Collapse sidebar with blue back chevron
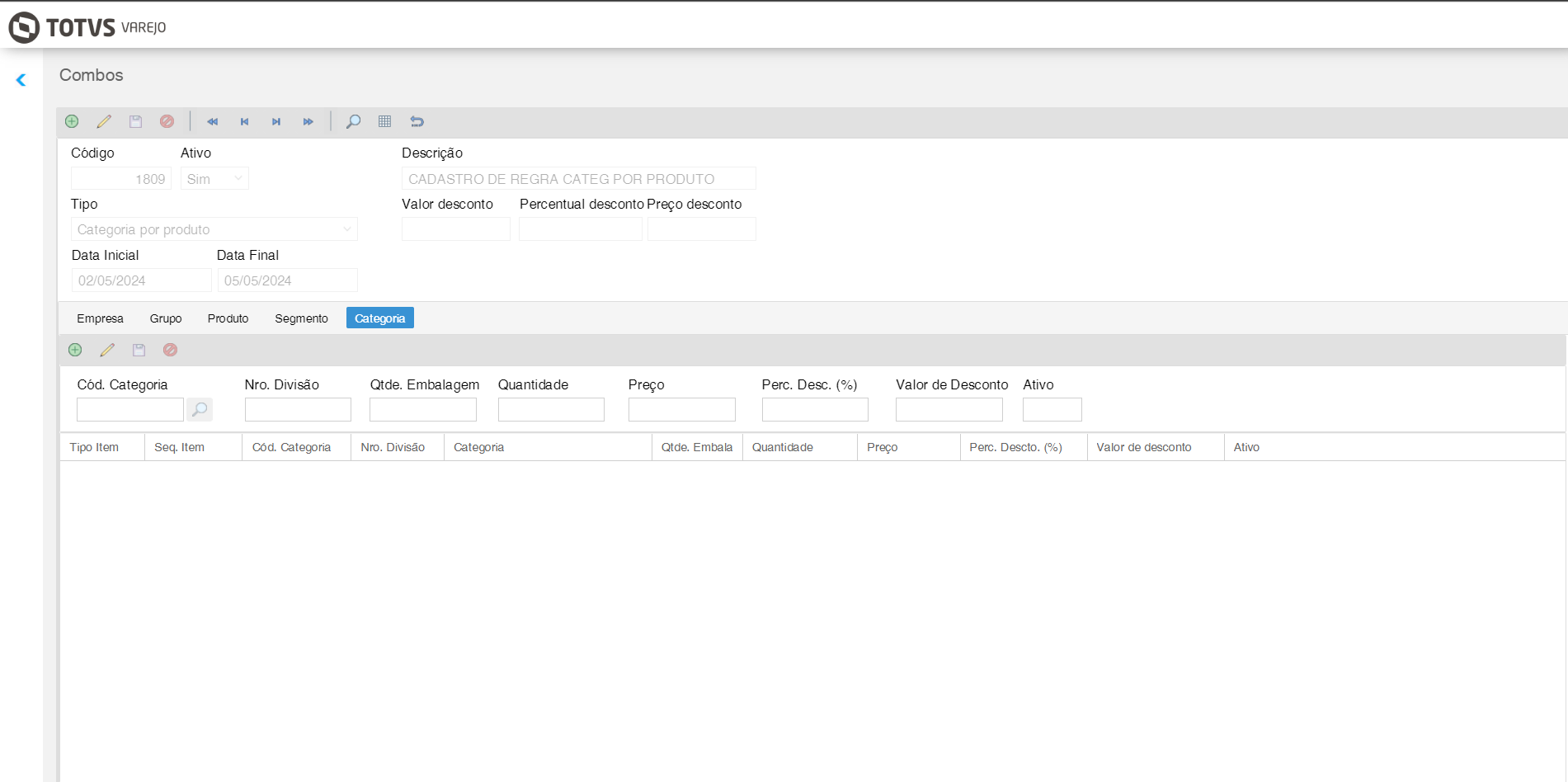Screen dimensions: 1568x782 point(21,80)
